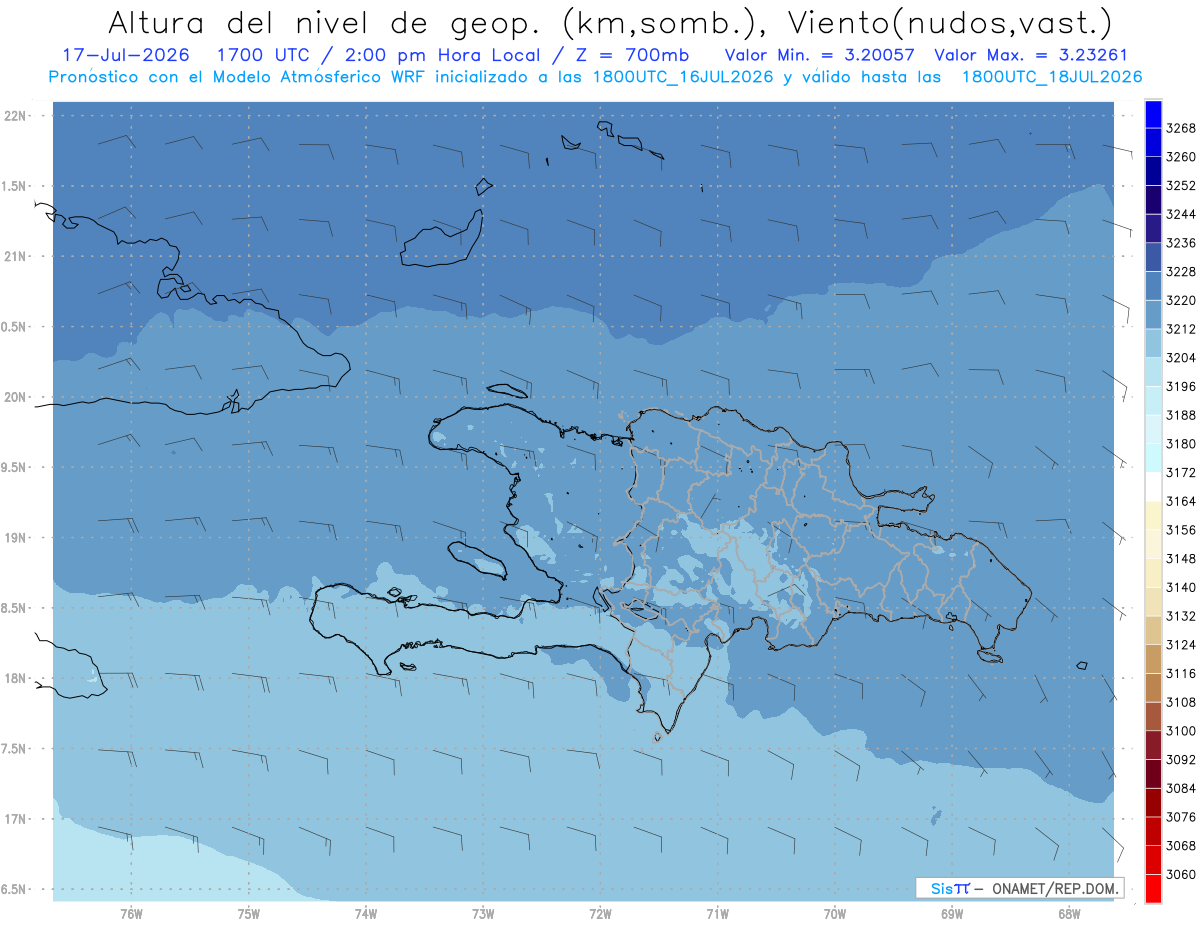Click the colorbar value '3100'
The height and width of the screenshot is (927, 1200).
(1181, 731)
